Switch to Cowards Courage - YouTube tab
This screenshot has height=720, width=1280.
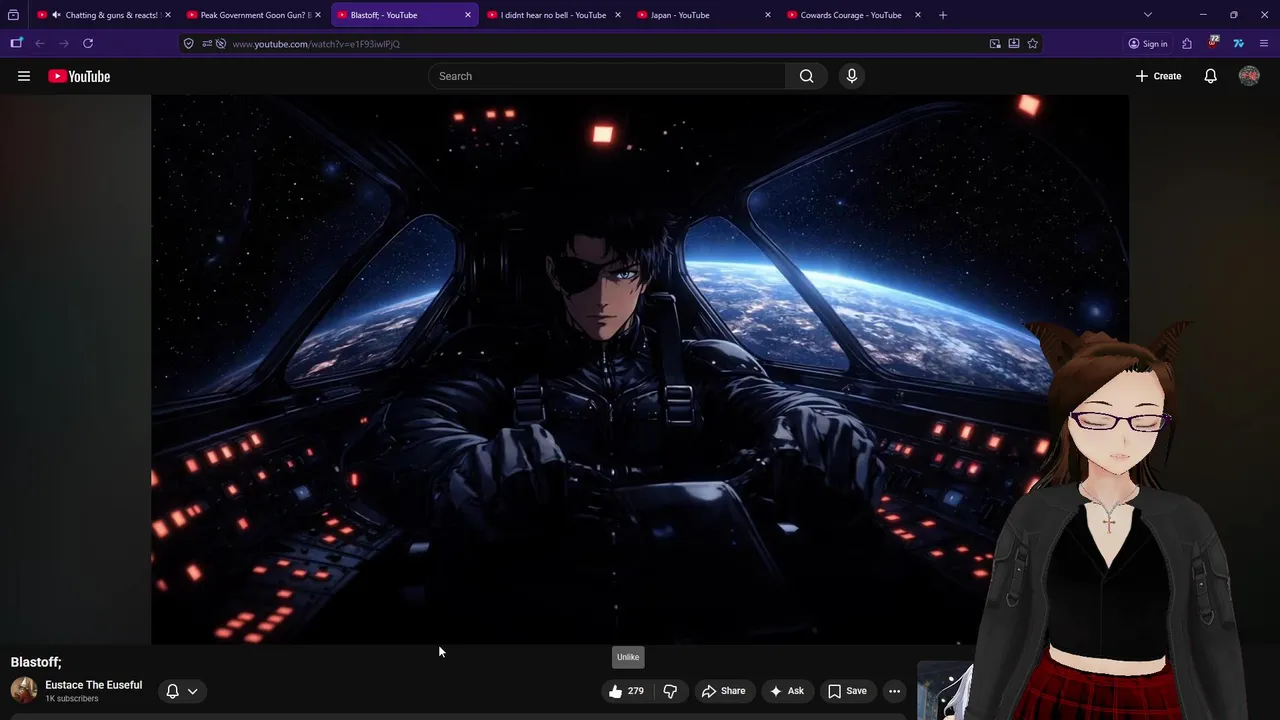click(854, 15)
